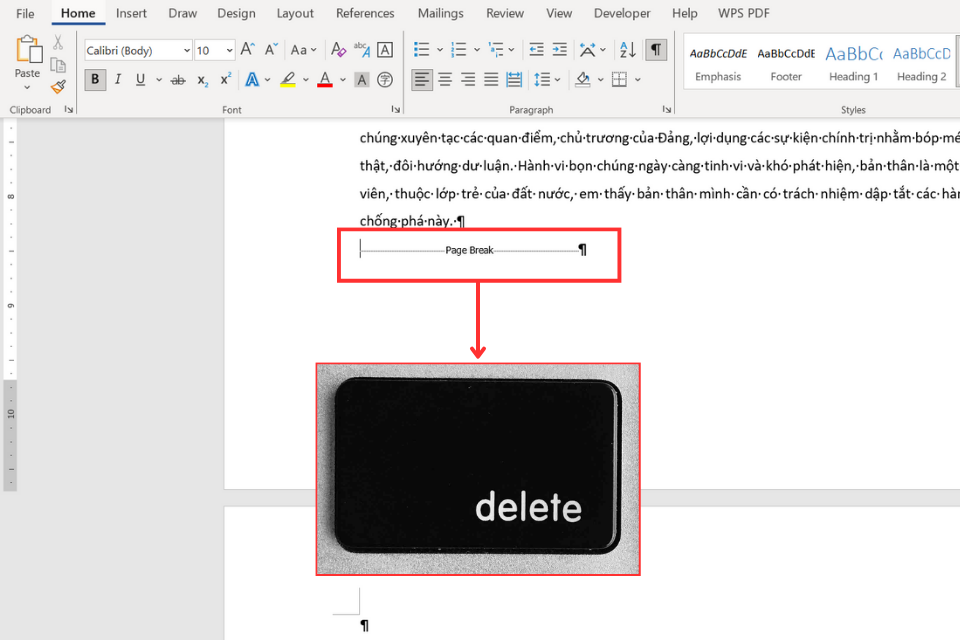Align the paragraph to the right
The image size is (960, 640).
[x=468, y=80]
